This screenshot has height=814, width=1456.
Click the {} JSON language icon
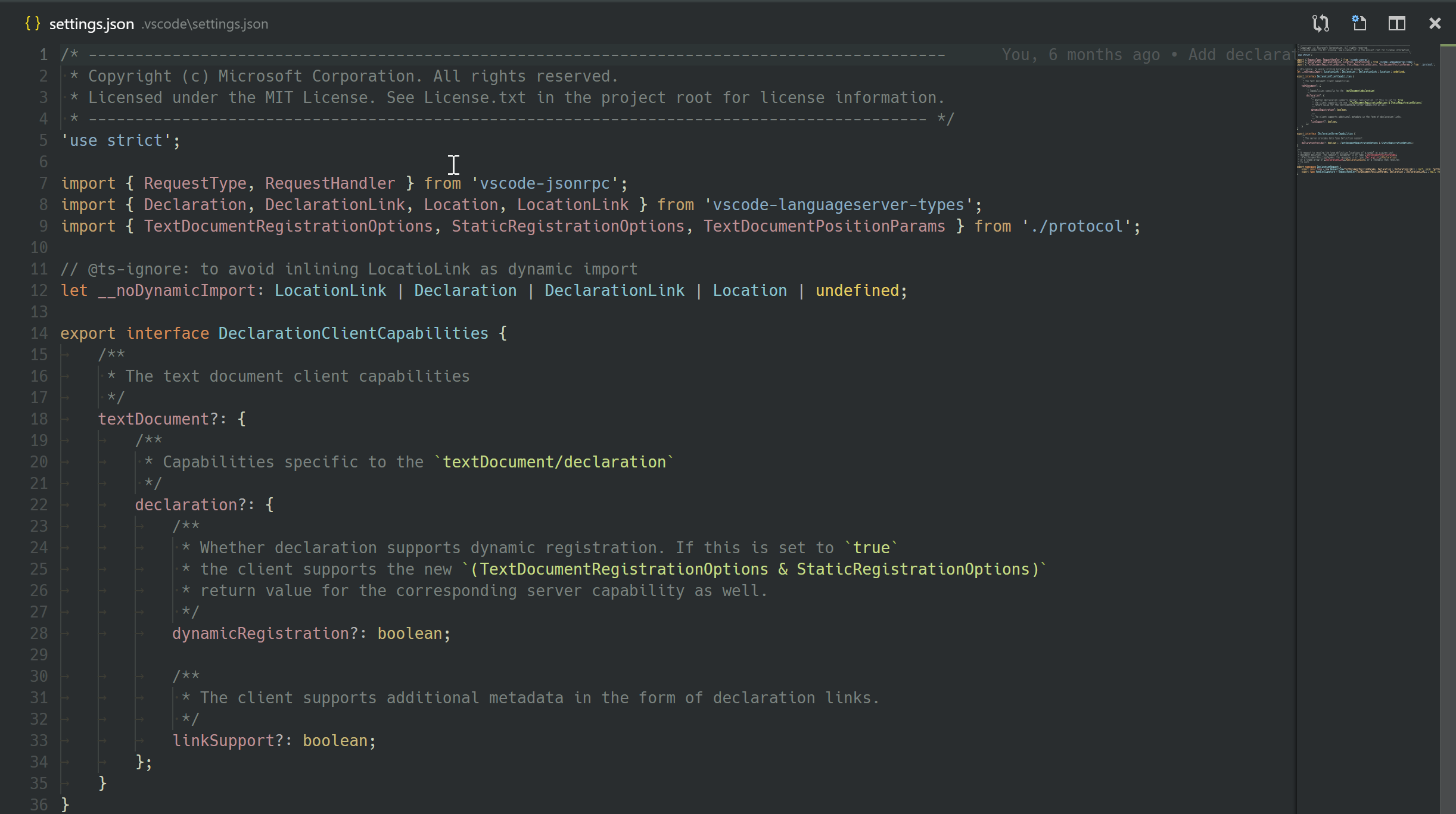tap(33, 24)
